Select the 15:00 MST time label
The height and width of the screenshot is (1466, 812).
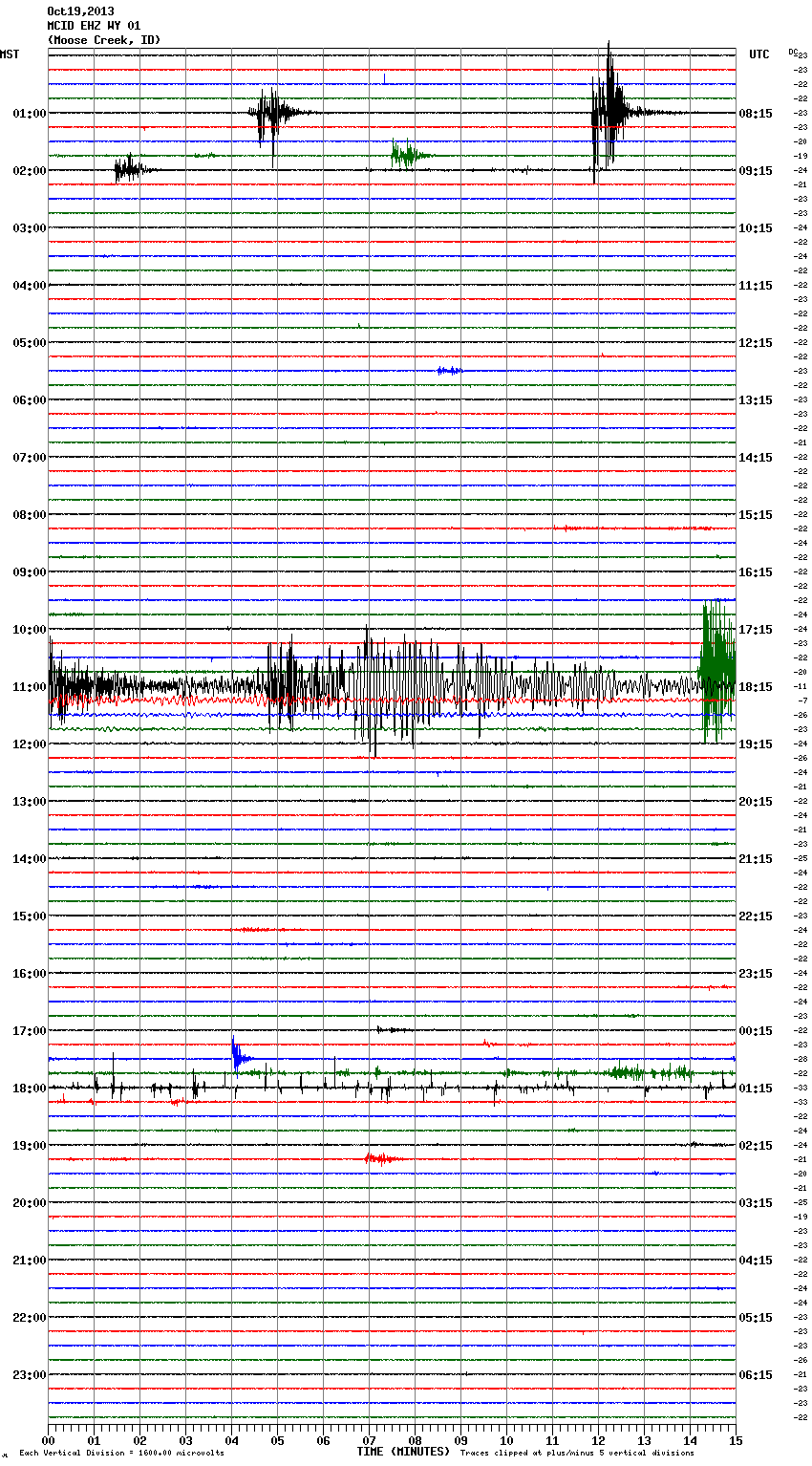[x=30, y=916]
